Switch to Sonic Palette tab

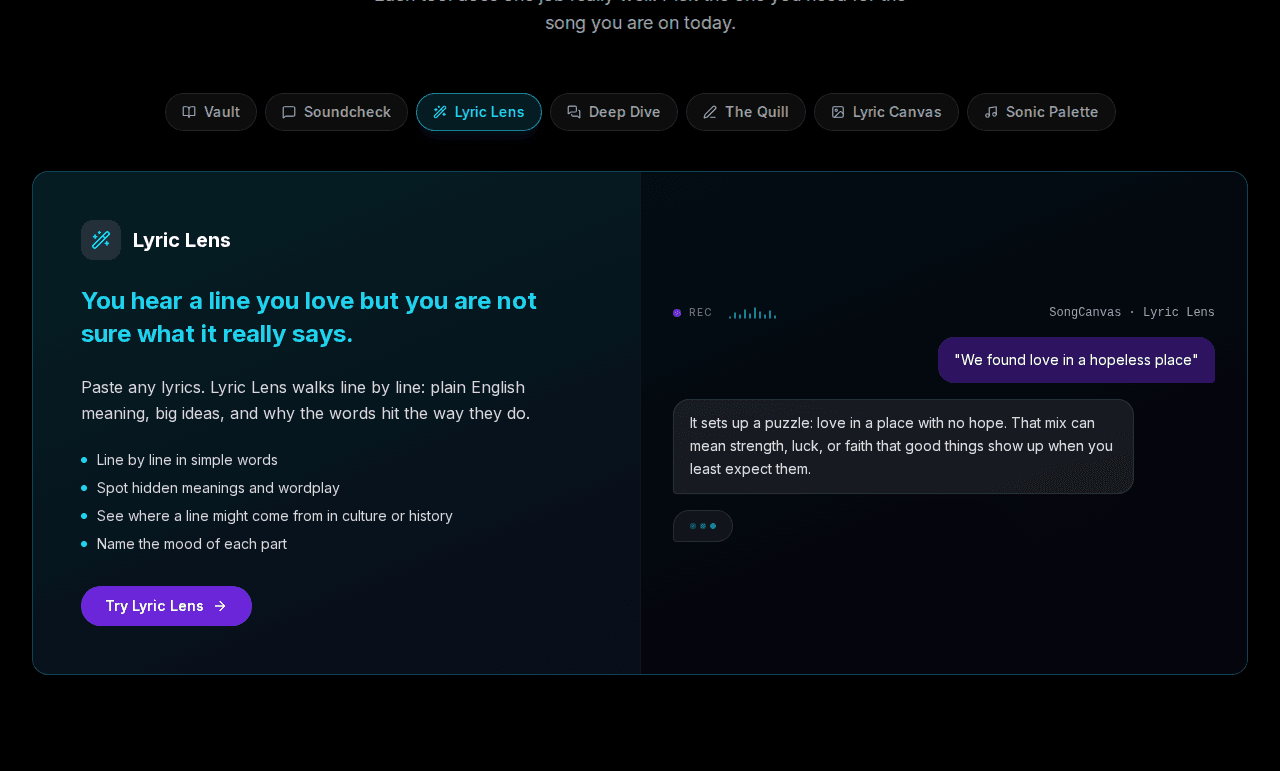1041,112
